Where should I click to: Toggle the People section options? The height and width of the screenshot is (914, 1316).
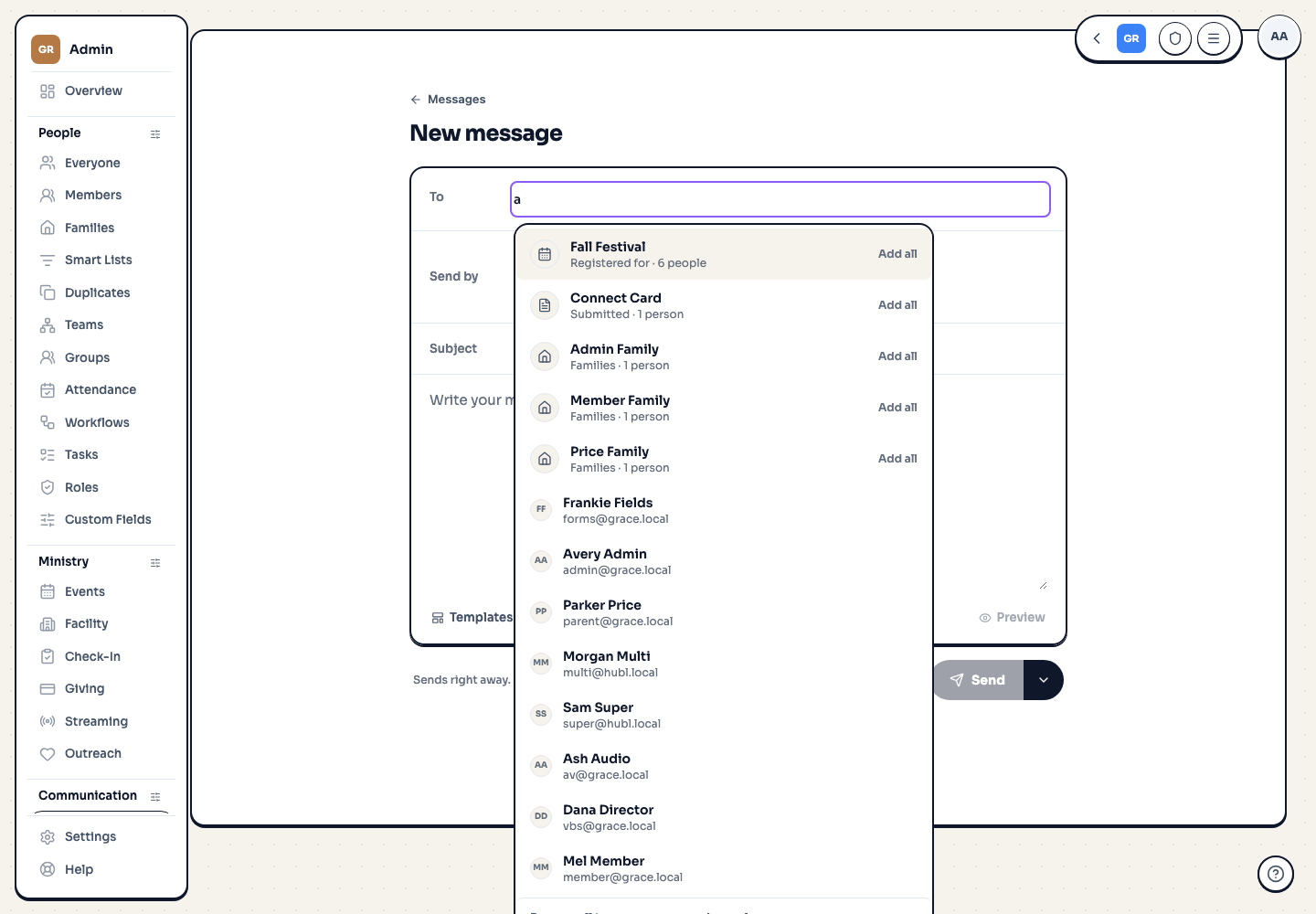point(155,134)
